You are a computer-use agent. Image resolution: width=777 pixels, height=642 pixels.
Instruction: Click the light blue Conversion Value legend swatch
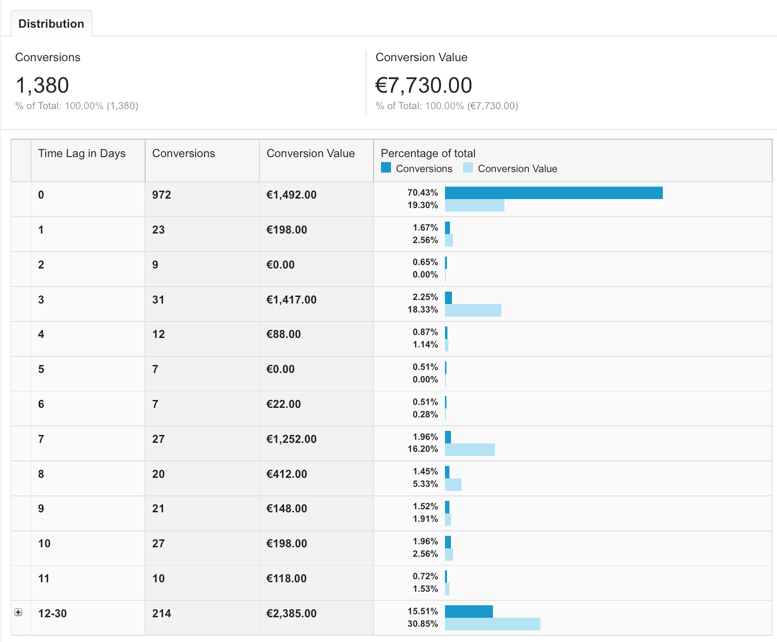click(468, 168)
